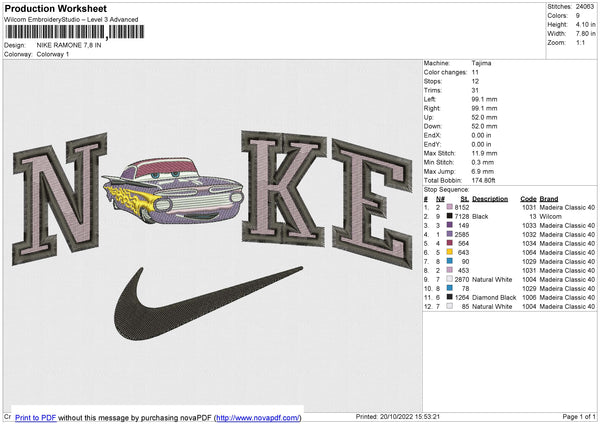Select the Color changes value 11

(475, 72)
